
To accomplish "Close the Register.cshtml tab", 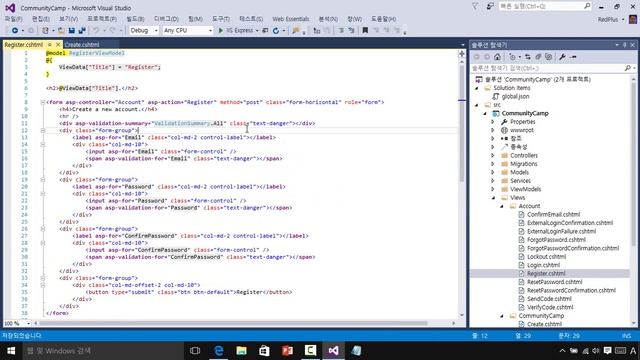I will [x=58, y=44].
